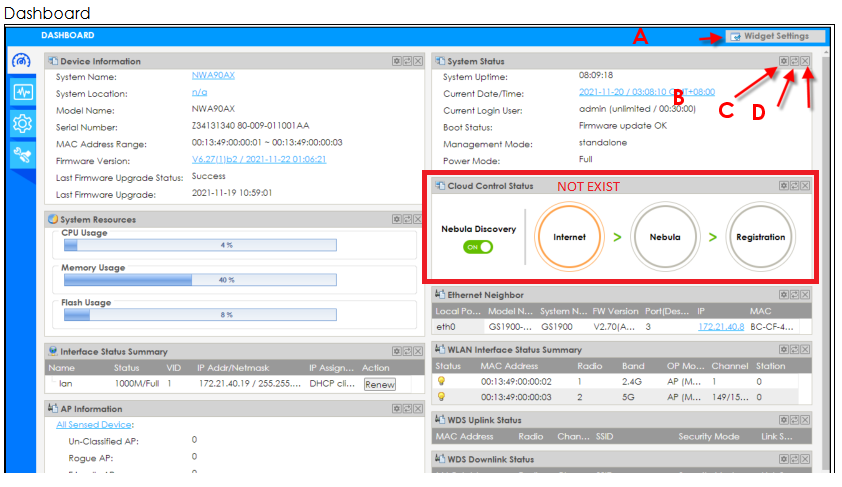Image resolution: width=842 pixels, height=487 pixels.
Task: Click the Internet status circle
Action: point(569,237)
